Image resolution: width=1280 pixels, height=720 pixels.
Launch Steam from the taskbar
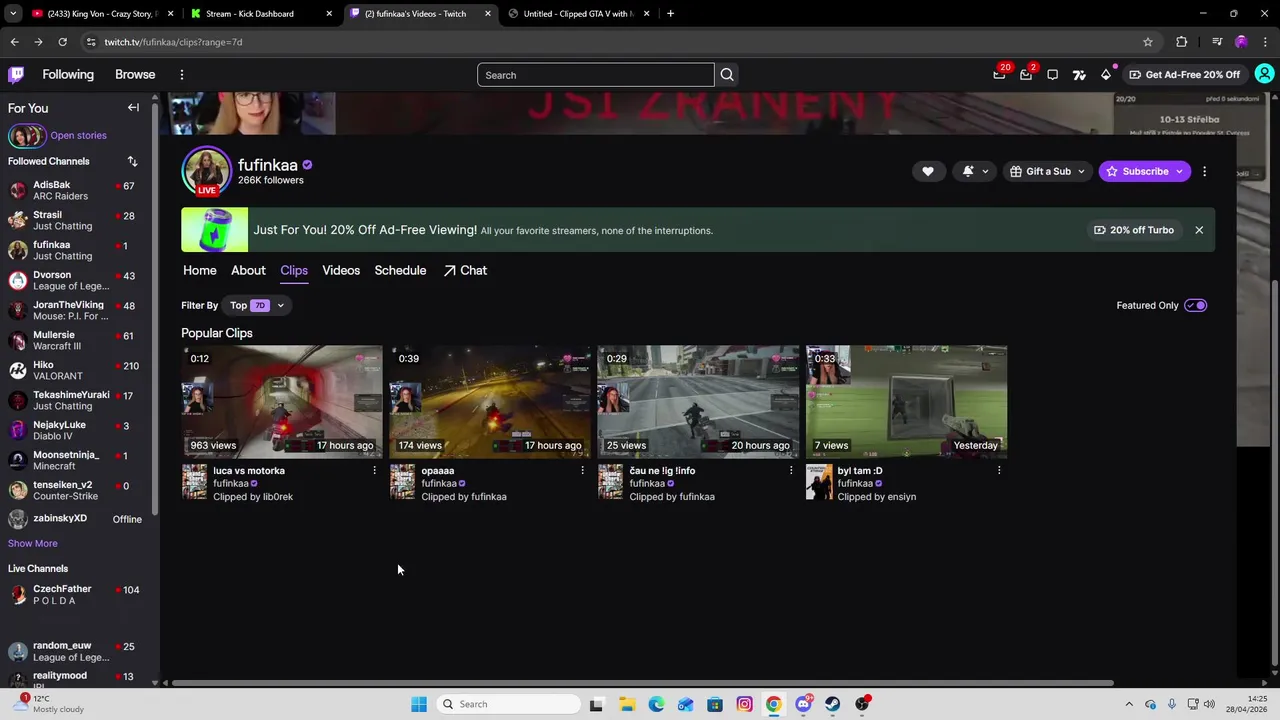coord(832,704)
